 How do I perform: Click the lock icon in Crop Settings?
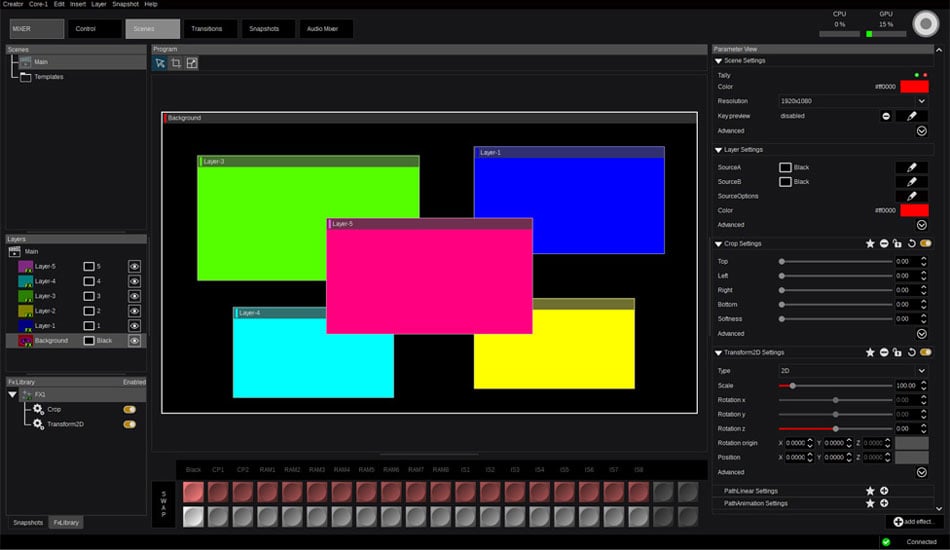coord(897,244)
